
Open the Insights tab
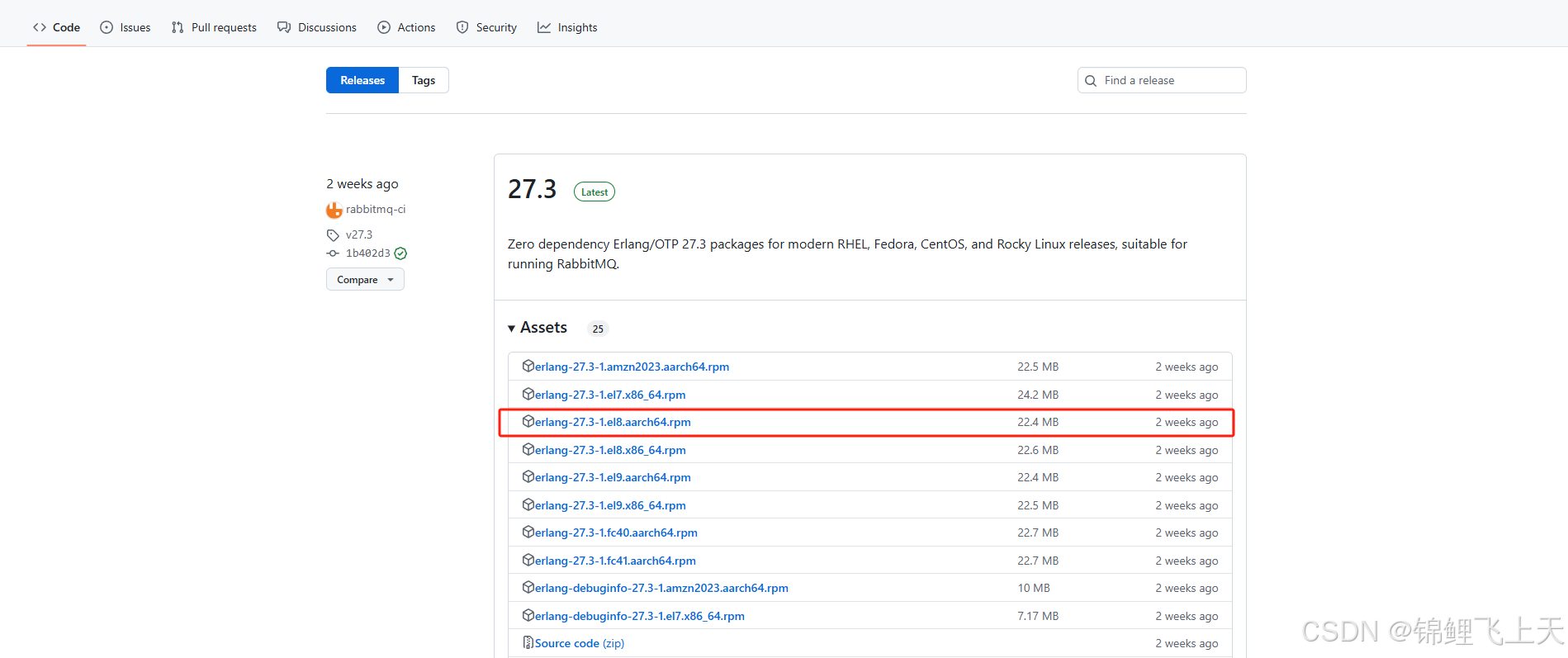[x=567, y=27]
